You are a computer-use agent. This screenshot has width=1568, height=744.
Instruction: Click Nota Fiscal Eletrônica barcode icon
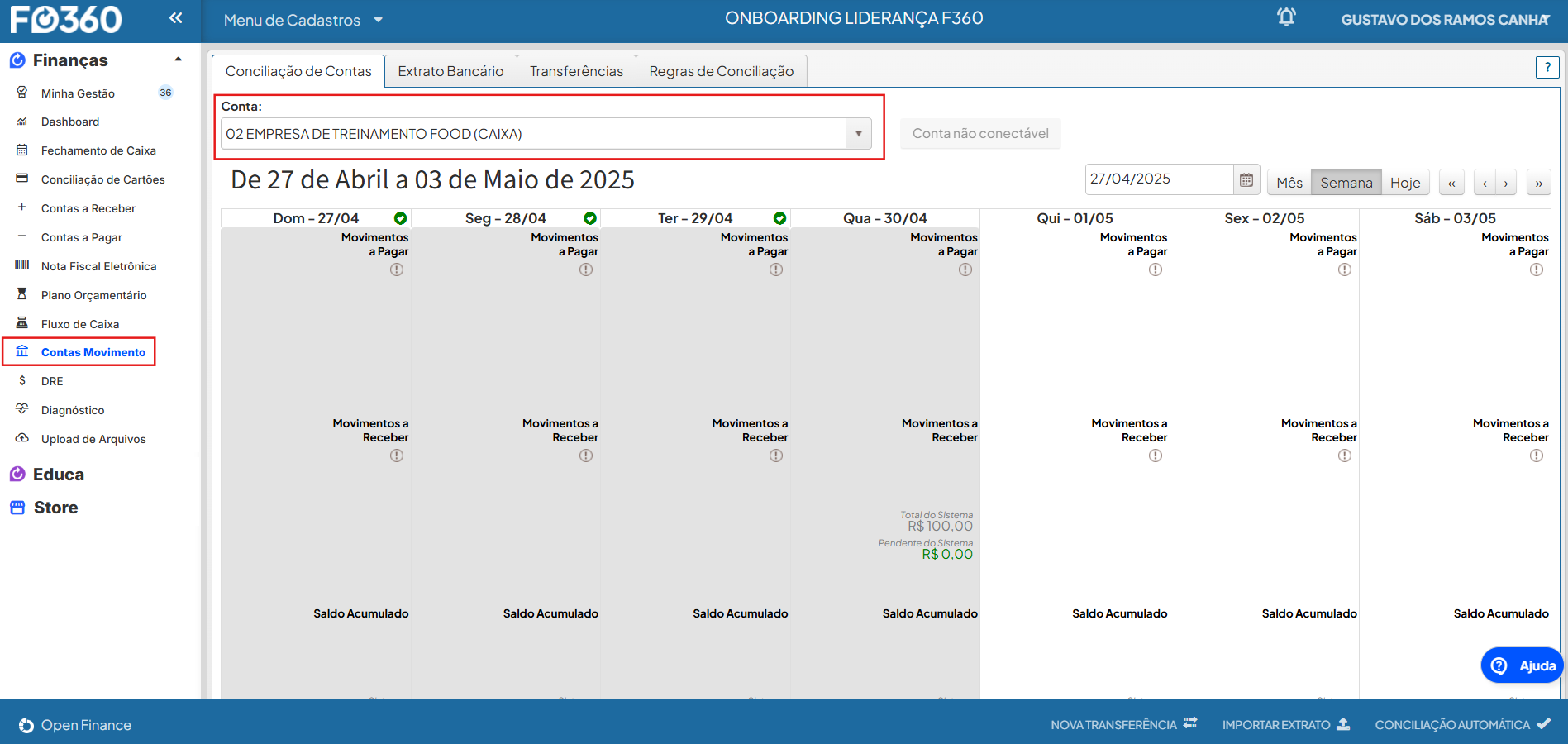(x=22, y=265)
